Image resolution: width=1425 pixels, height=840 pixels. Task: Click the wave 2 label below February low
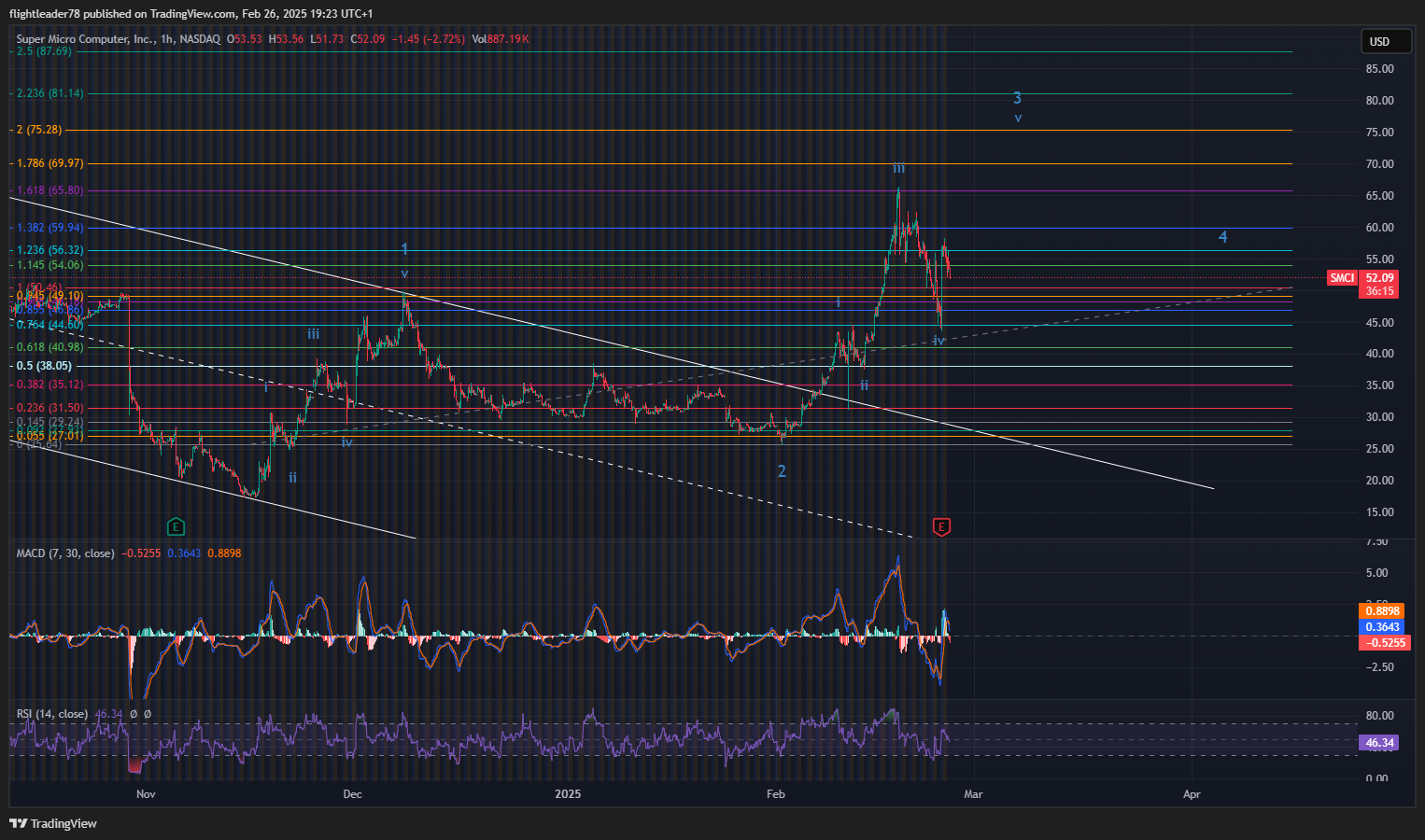click(782, 471)
